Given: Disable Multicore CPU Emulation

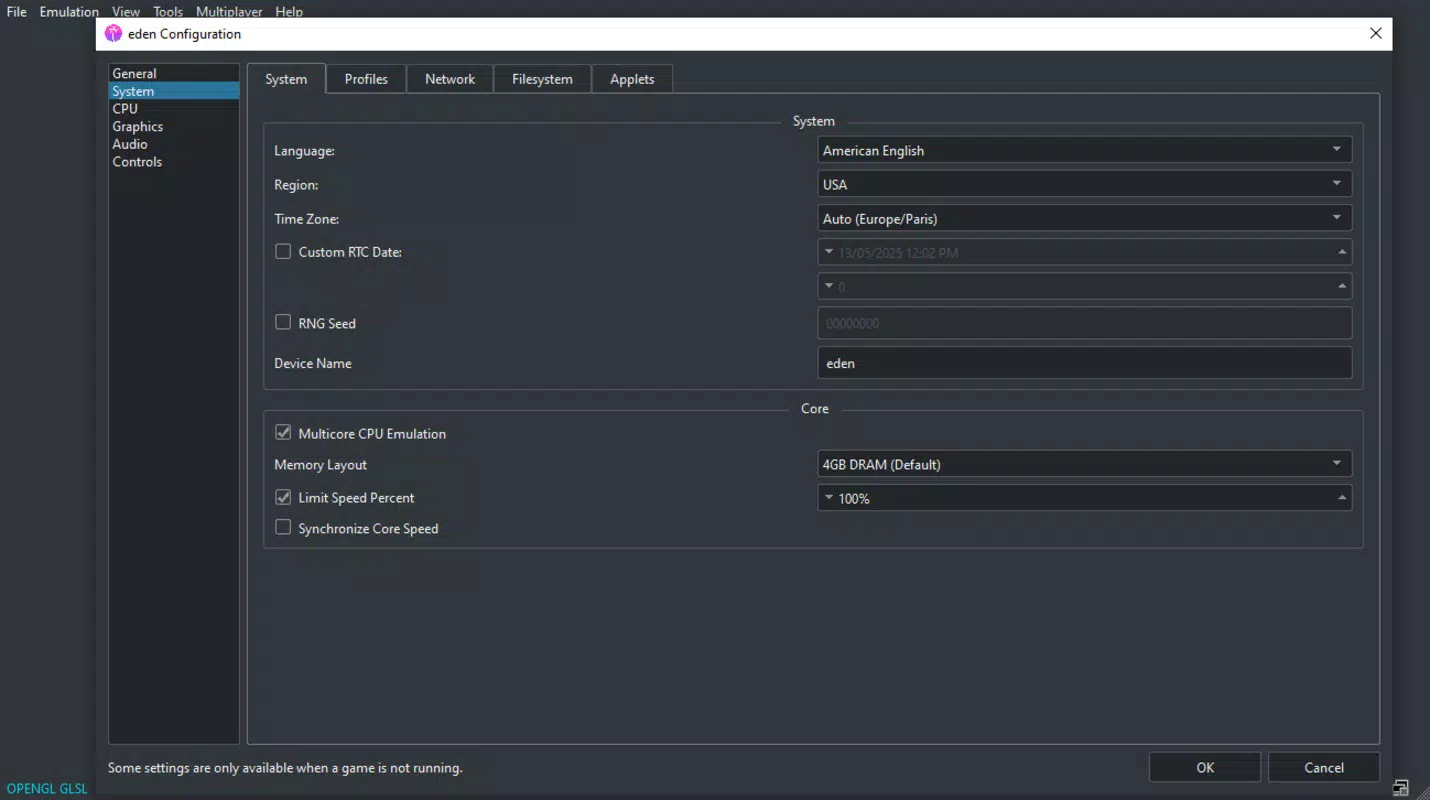Looking at the screenshot, I should click(283, 433).
